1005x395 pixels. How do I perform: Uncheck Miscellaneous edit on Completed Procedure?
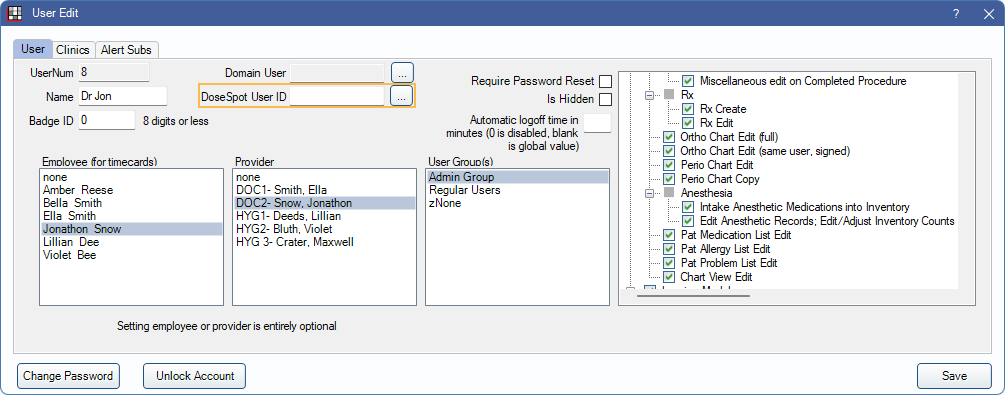pos(688,81)
